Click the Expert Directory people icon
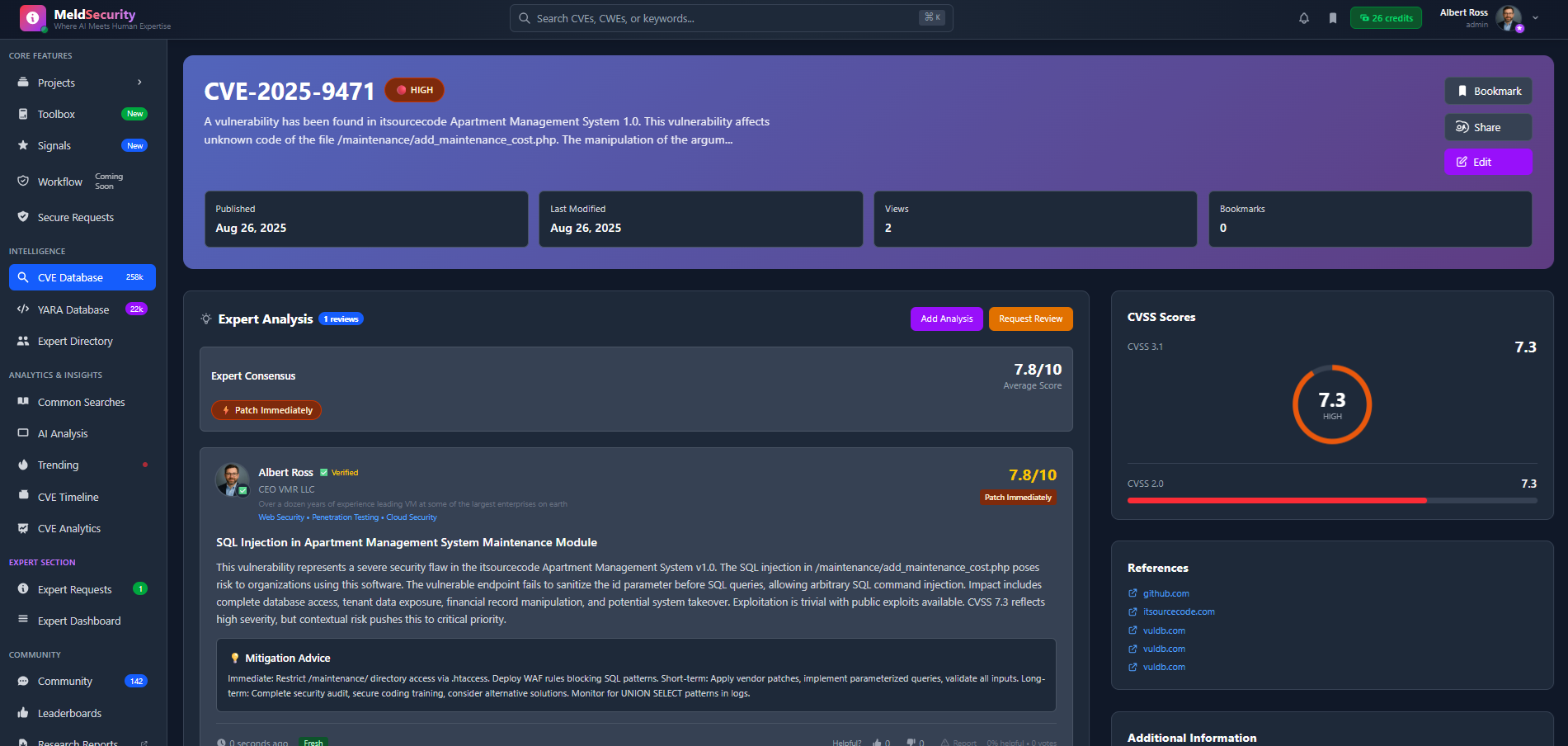The height and width of the screenshot is (746, 1568). coord(23,341)
